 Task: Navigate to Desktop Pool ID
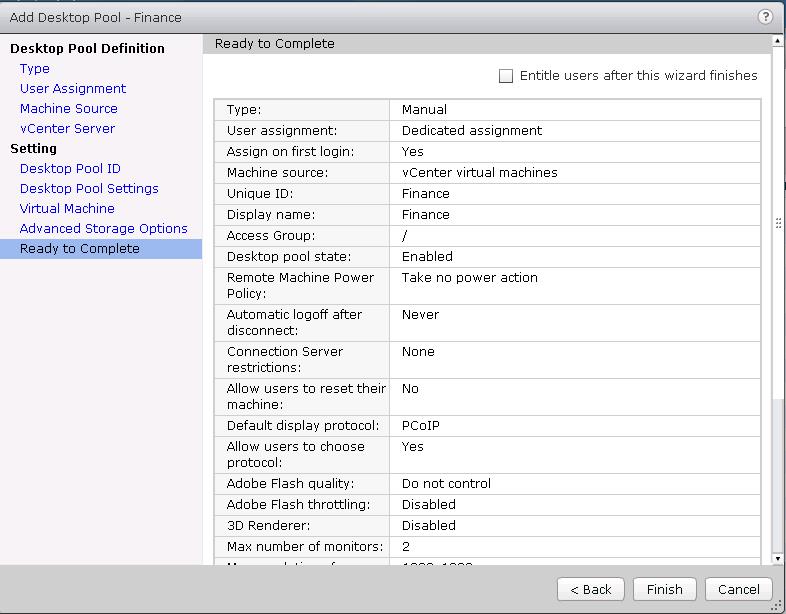click(70, 169)
